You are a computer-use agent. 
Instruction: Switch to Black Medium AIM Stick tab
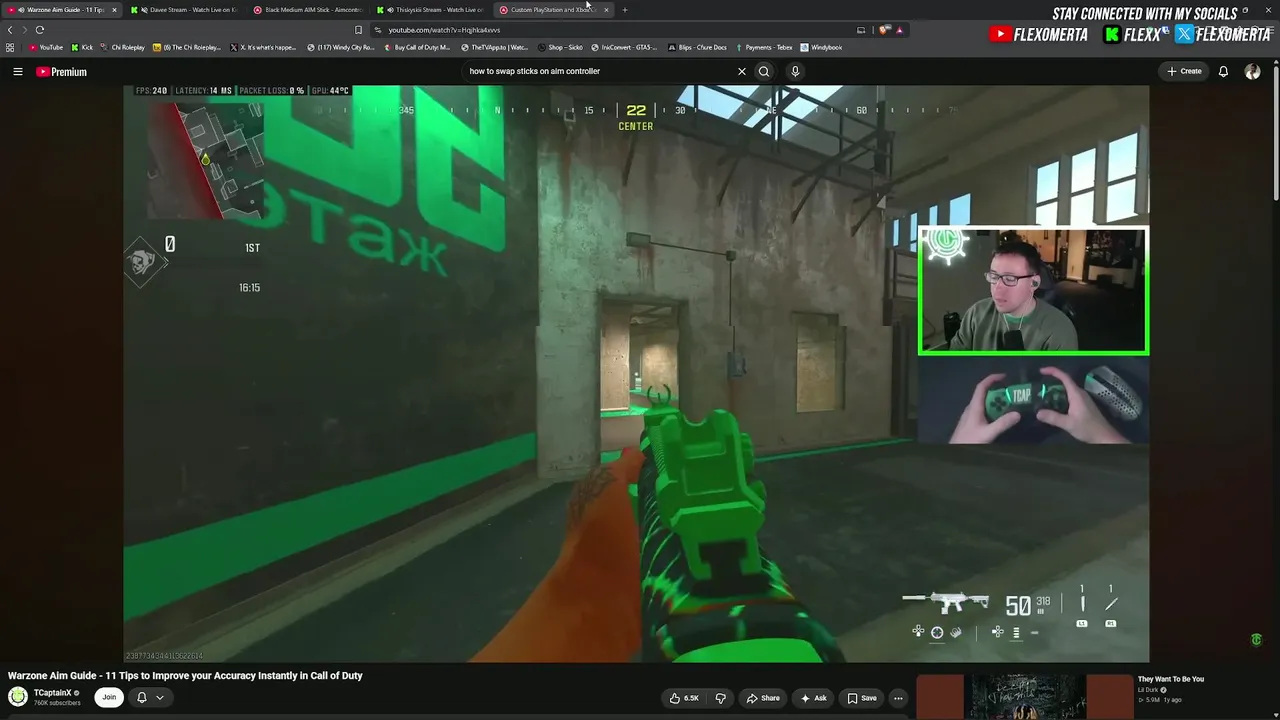[308, 10]
